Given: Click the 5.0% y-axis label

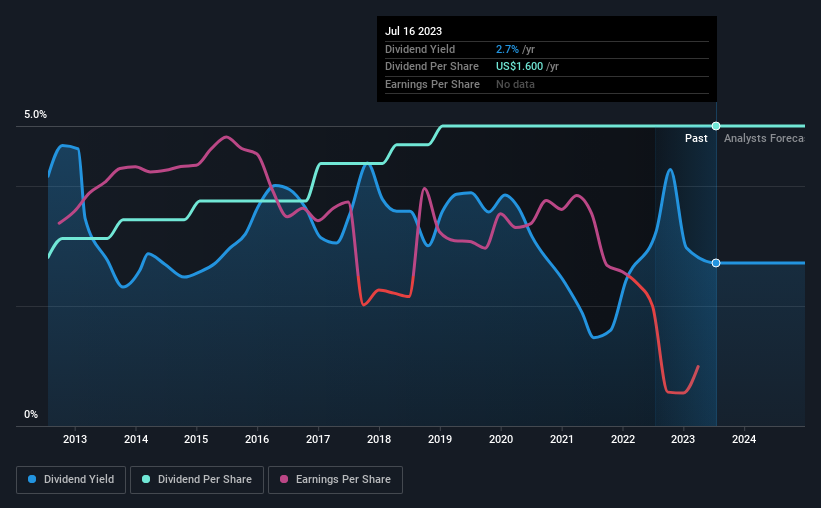Looking at the screenshot, I should coord(36,114).
